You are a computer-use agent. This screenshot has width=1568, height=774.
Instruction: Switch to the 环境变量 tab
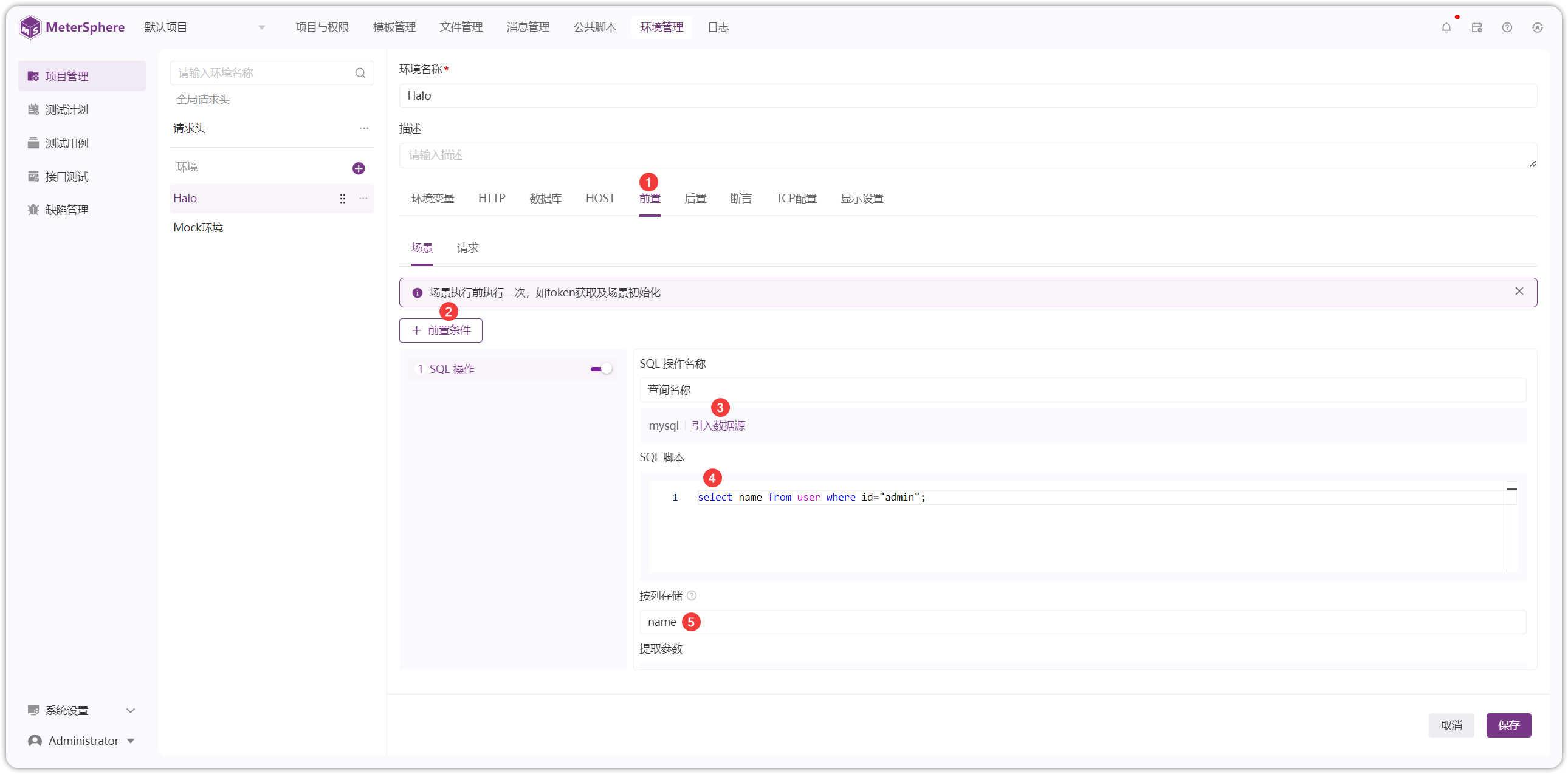pos(433,199)
